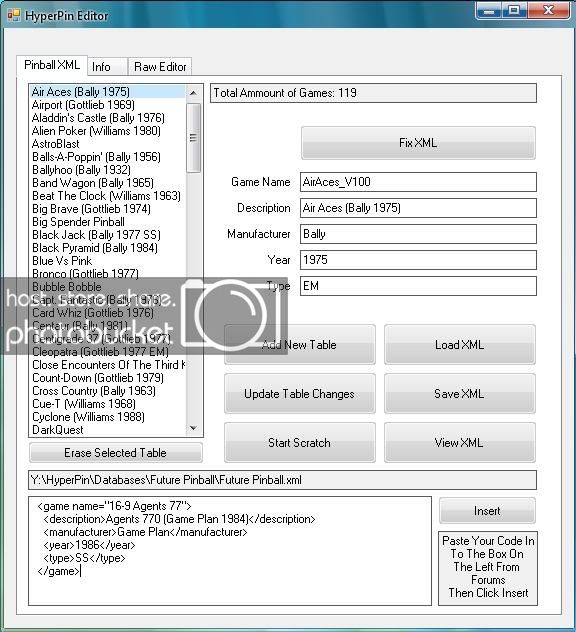Open View XML

coord(460,443)
